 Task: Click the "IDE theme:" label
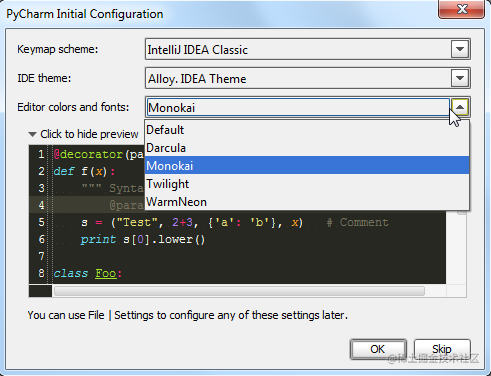[x=44, y=78]
